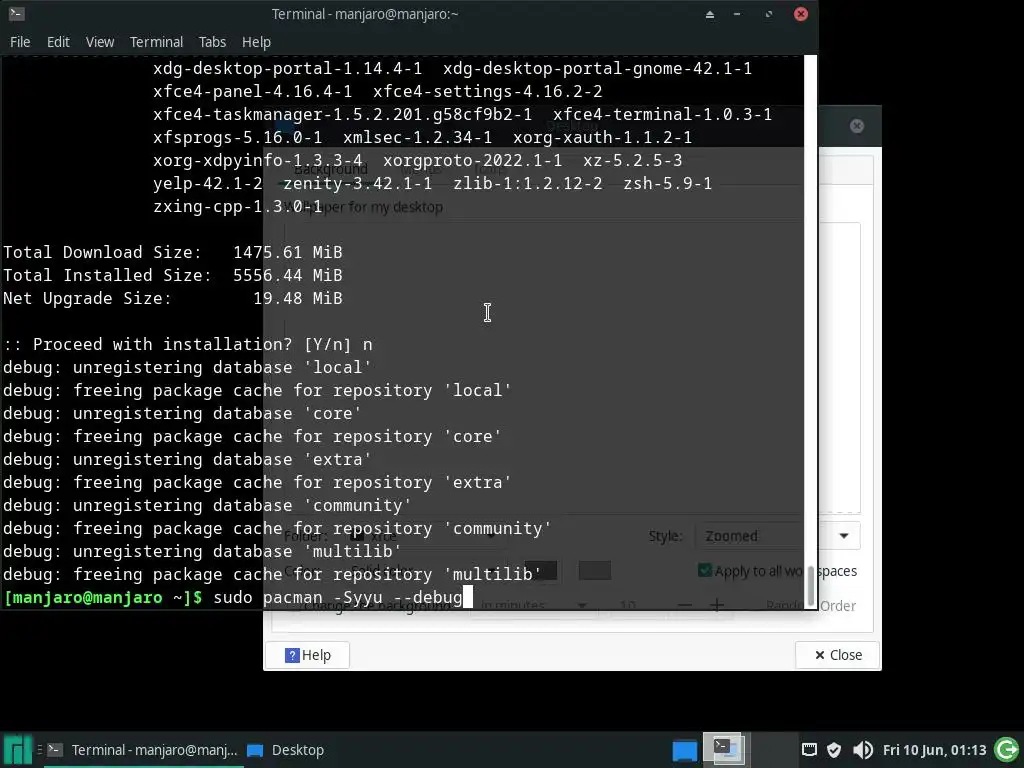Select Desktop task button in taskbar
This screenshot has width=1024, height=768.
tap(286, 750)
